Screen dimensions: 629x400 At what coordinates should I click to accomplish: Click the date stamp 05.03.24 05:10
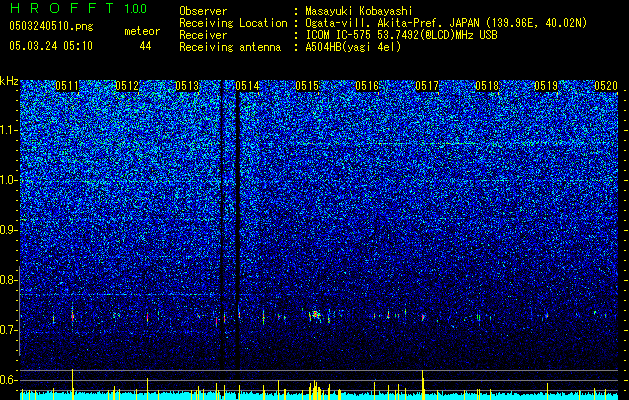click(51, 46)
